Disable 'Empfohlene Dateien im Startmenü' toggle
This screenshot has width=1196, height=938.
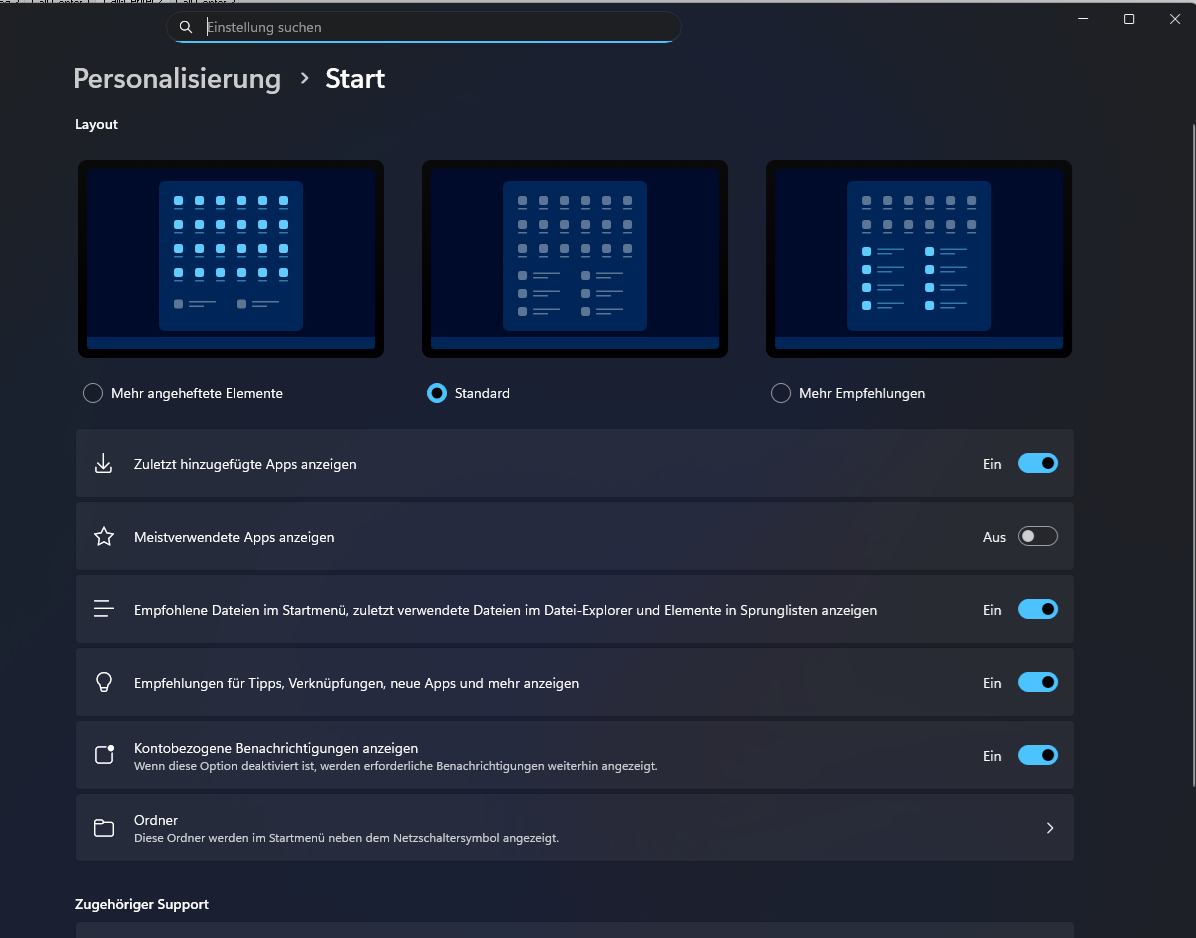(x=1038, y=609)
